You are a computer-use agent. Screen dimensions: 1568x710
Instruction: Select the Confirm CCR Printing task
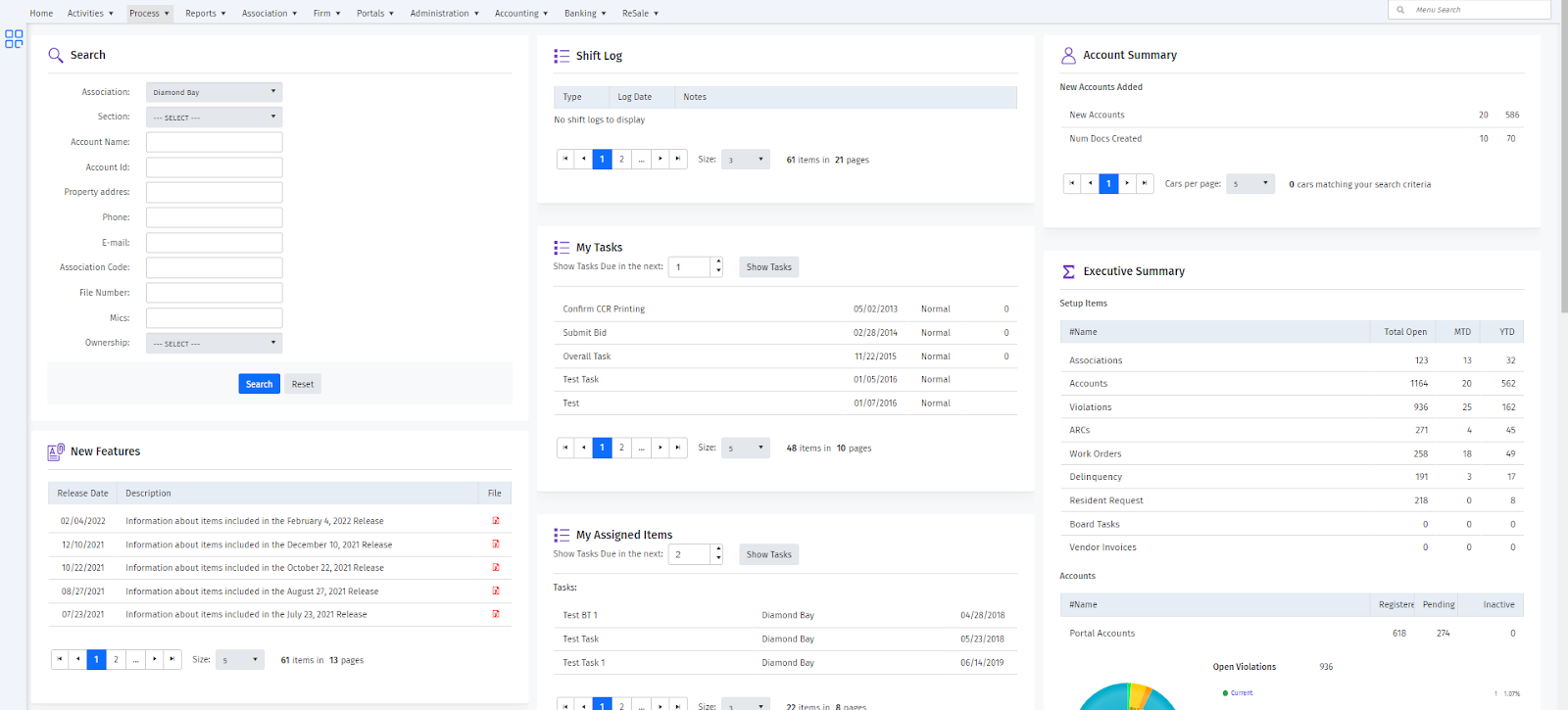point(785,308)
